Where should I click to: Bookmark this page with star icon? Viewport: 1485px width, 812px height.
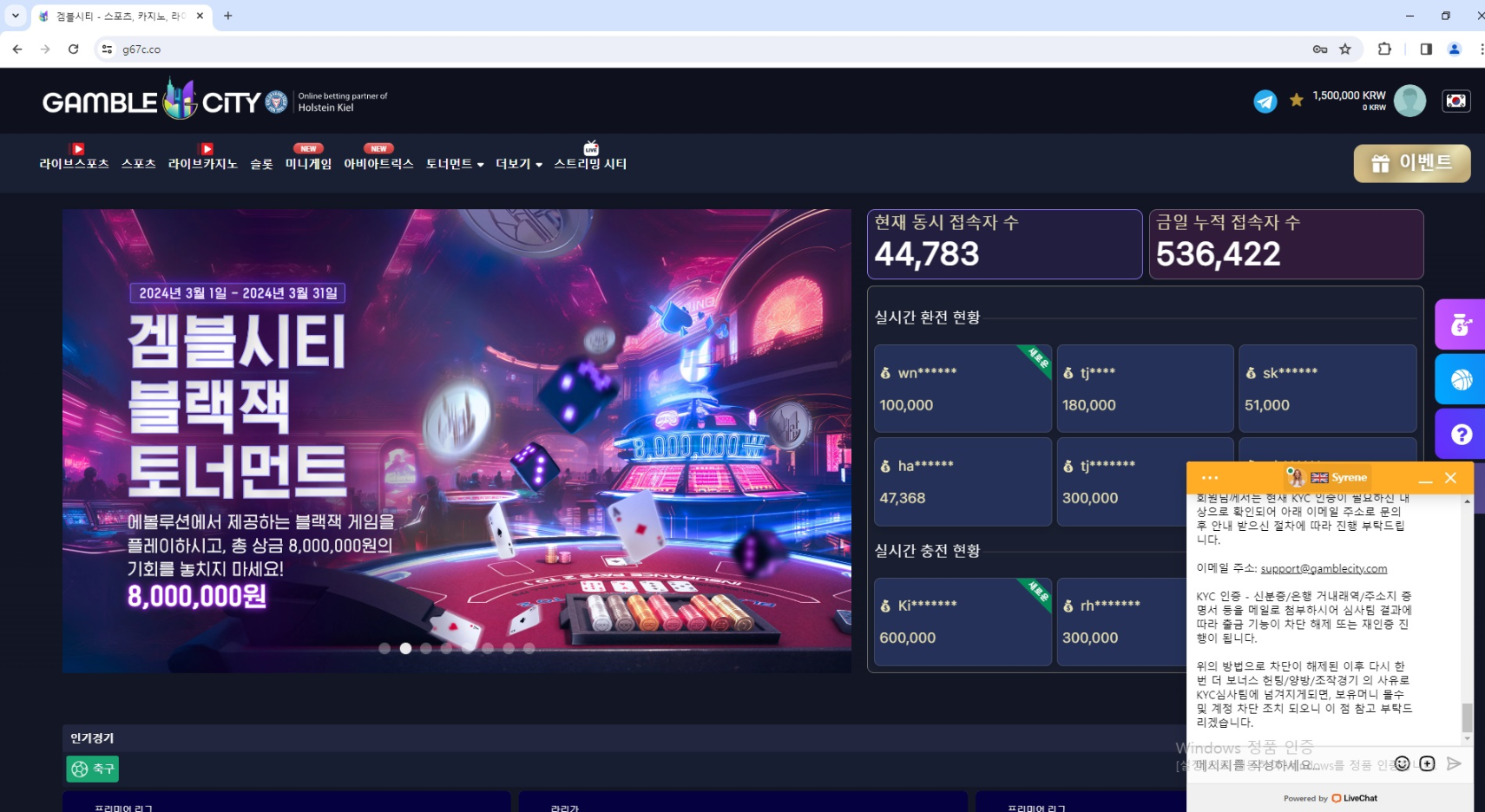(x=1345, y=49)
